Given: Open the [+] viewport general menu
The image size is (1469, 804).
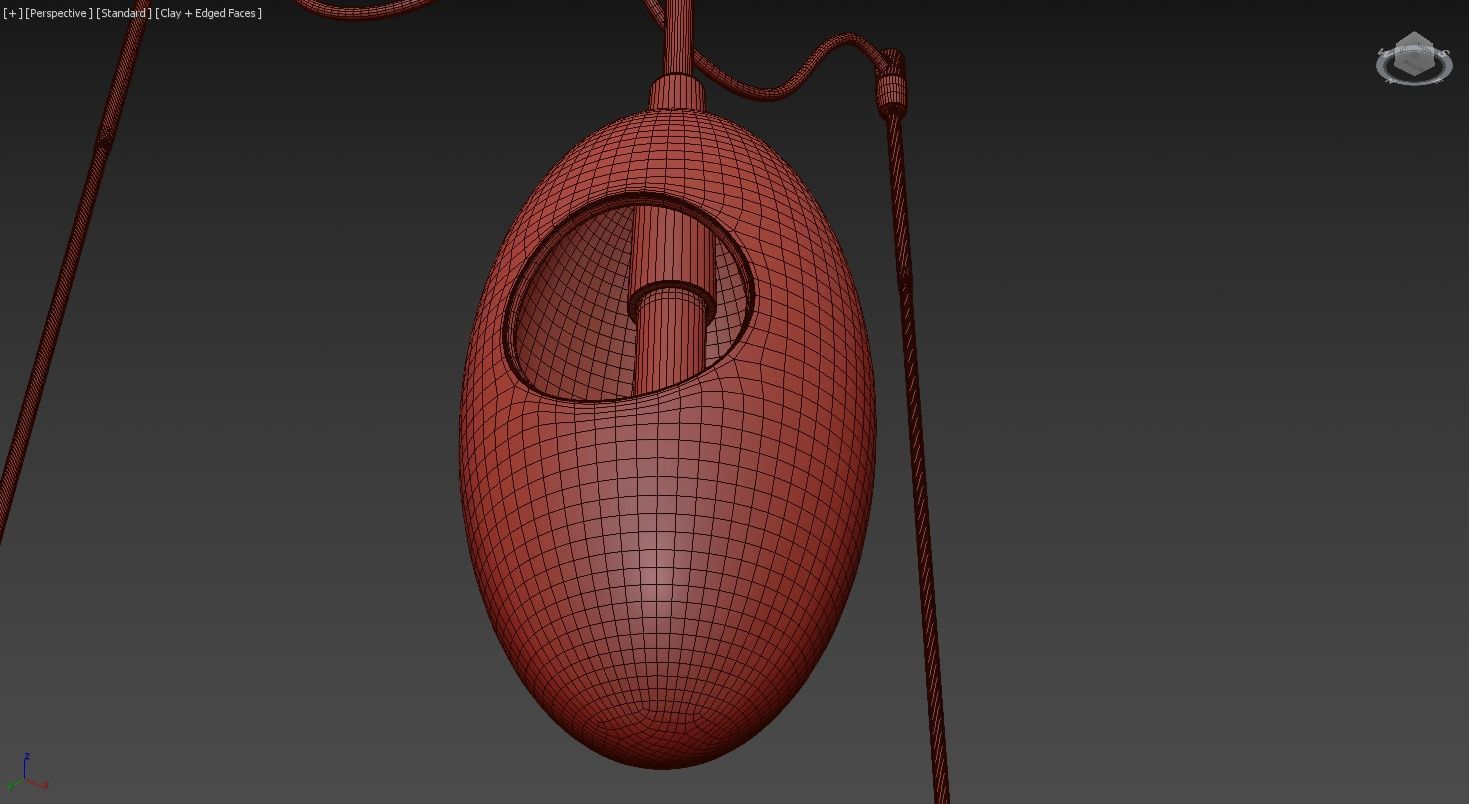Looking at the screenshot, I should click(x=12, y=13).
